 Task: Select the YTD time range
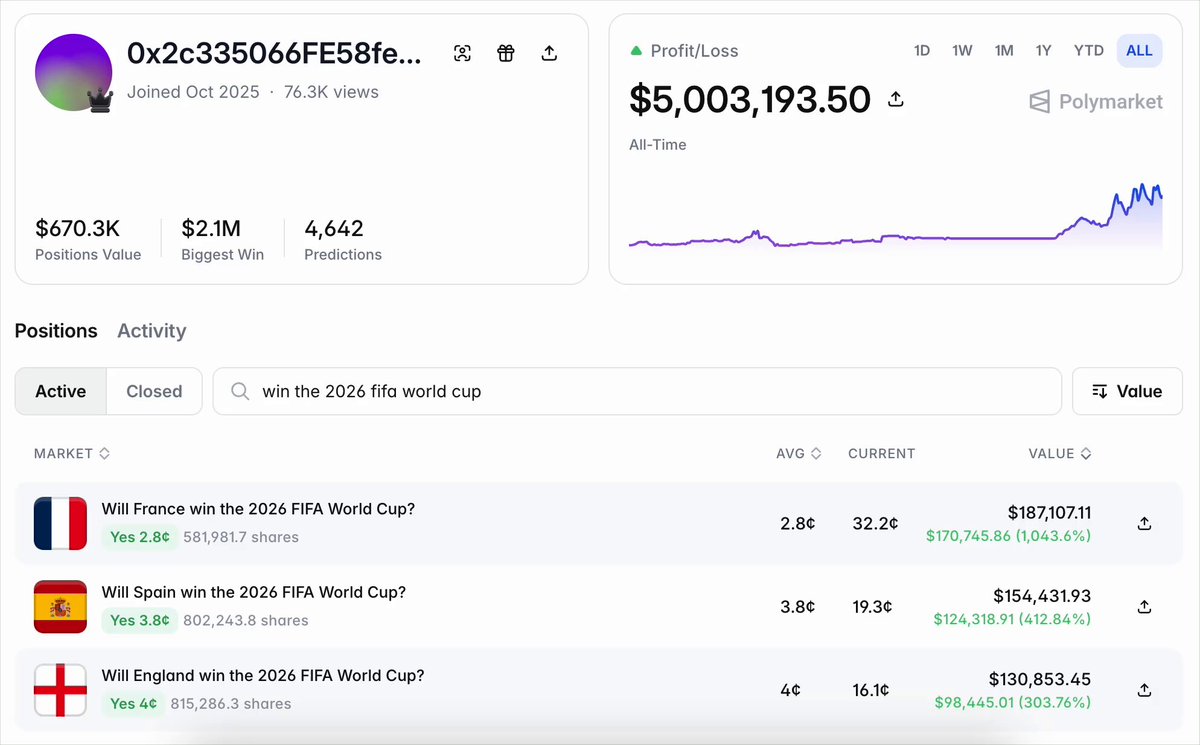point(1088,50)
